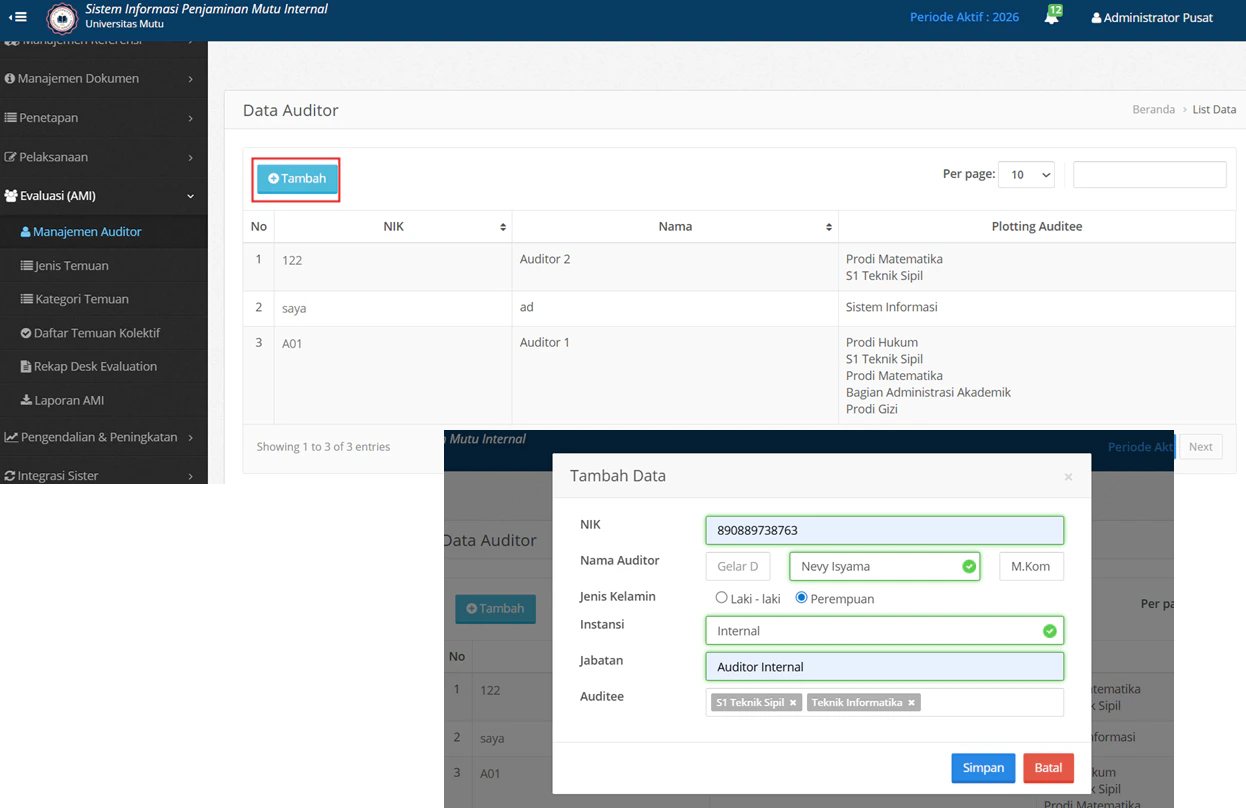
Task: Click the Next pagination button
Action: coord(1201,447)
